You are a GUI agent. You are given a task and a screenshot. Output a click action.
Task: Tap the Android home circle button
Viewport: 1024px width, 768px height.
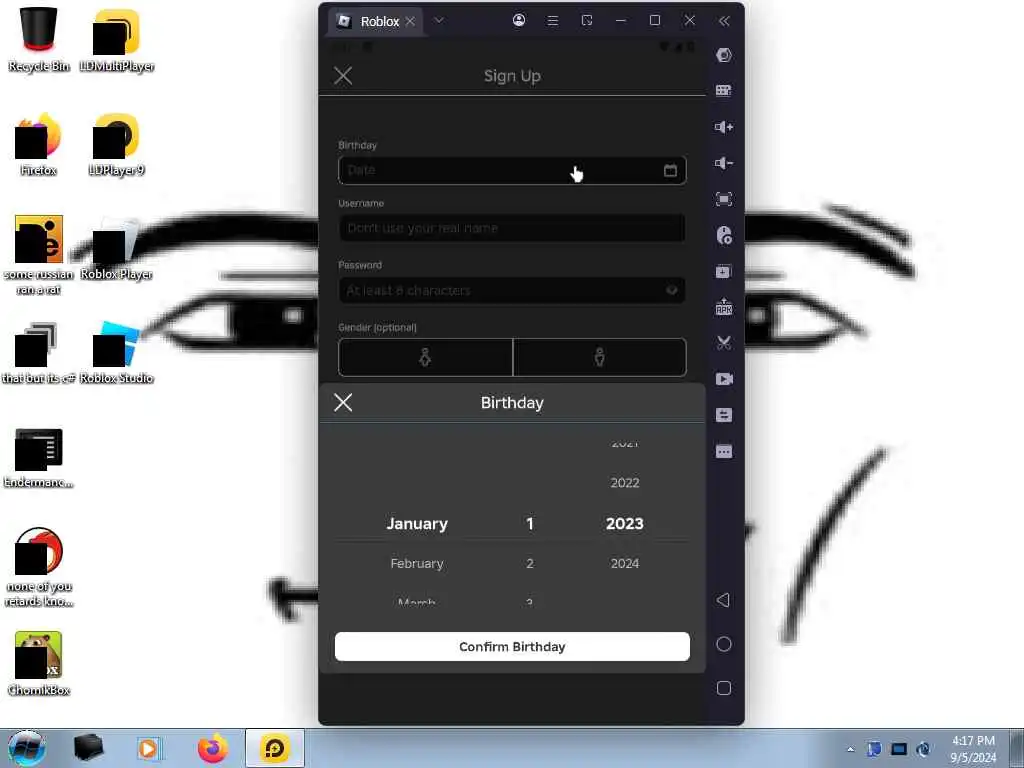(724, 644)
